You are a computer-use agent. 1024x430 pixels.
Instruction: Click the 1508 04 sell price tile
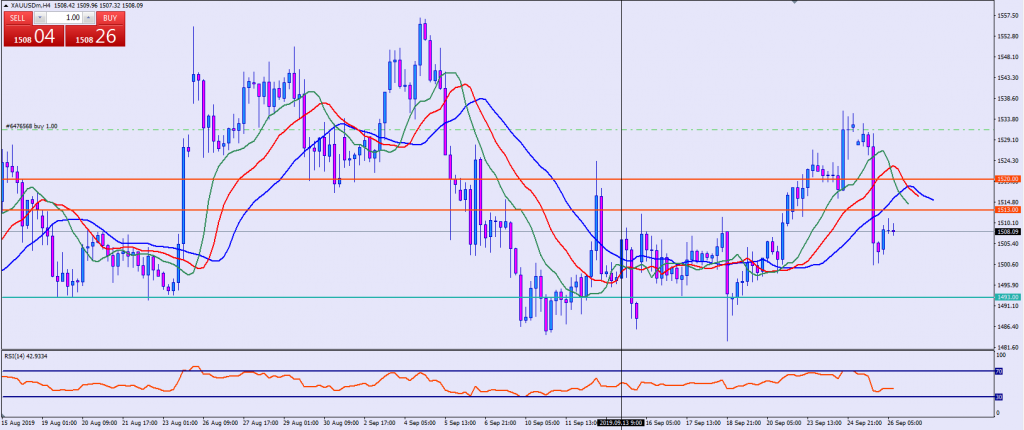(32, 37)
